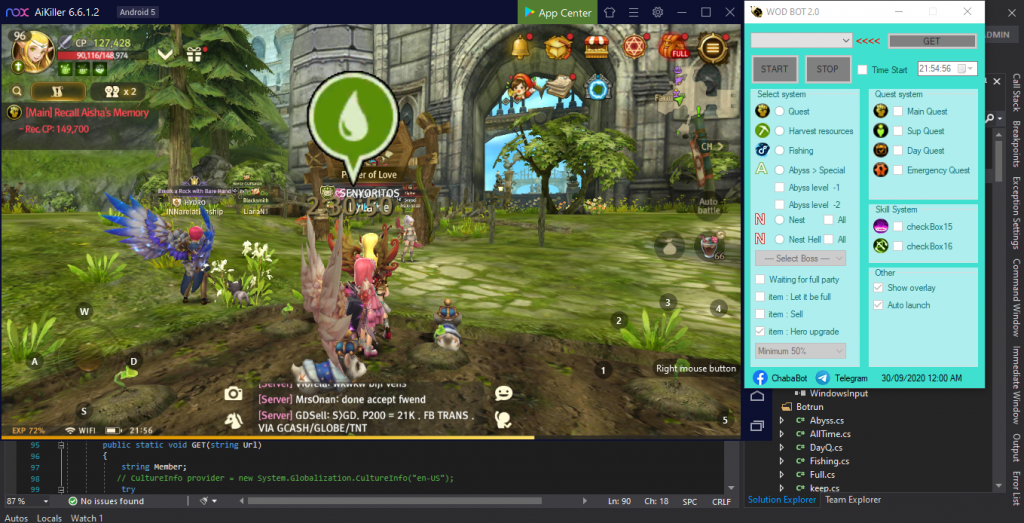Enable the Day Quest checkbox
Image resolution: width=1024 pixels, height=523 pixels.
pos(899,150)
